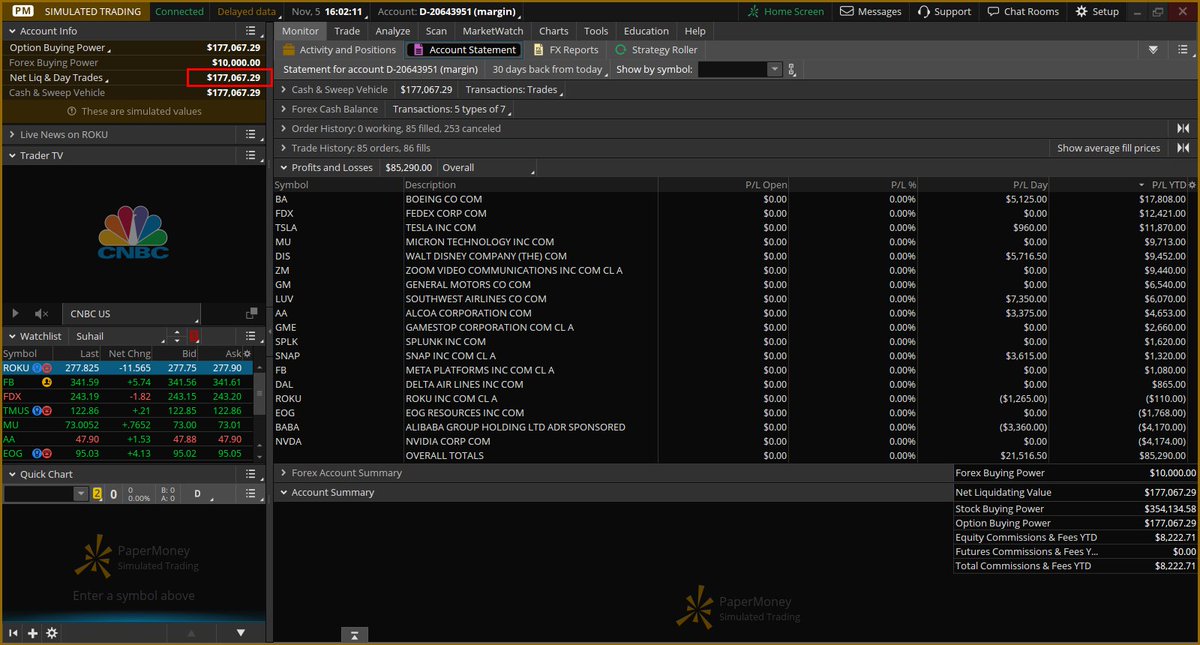The image size is (1200, 645).
Task: Open Quick Chart options list icon
Action: tap(253, 494)
